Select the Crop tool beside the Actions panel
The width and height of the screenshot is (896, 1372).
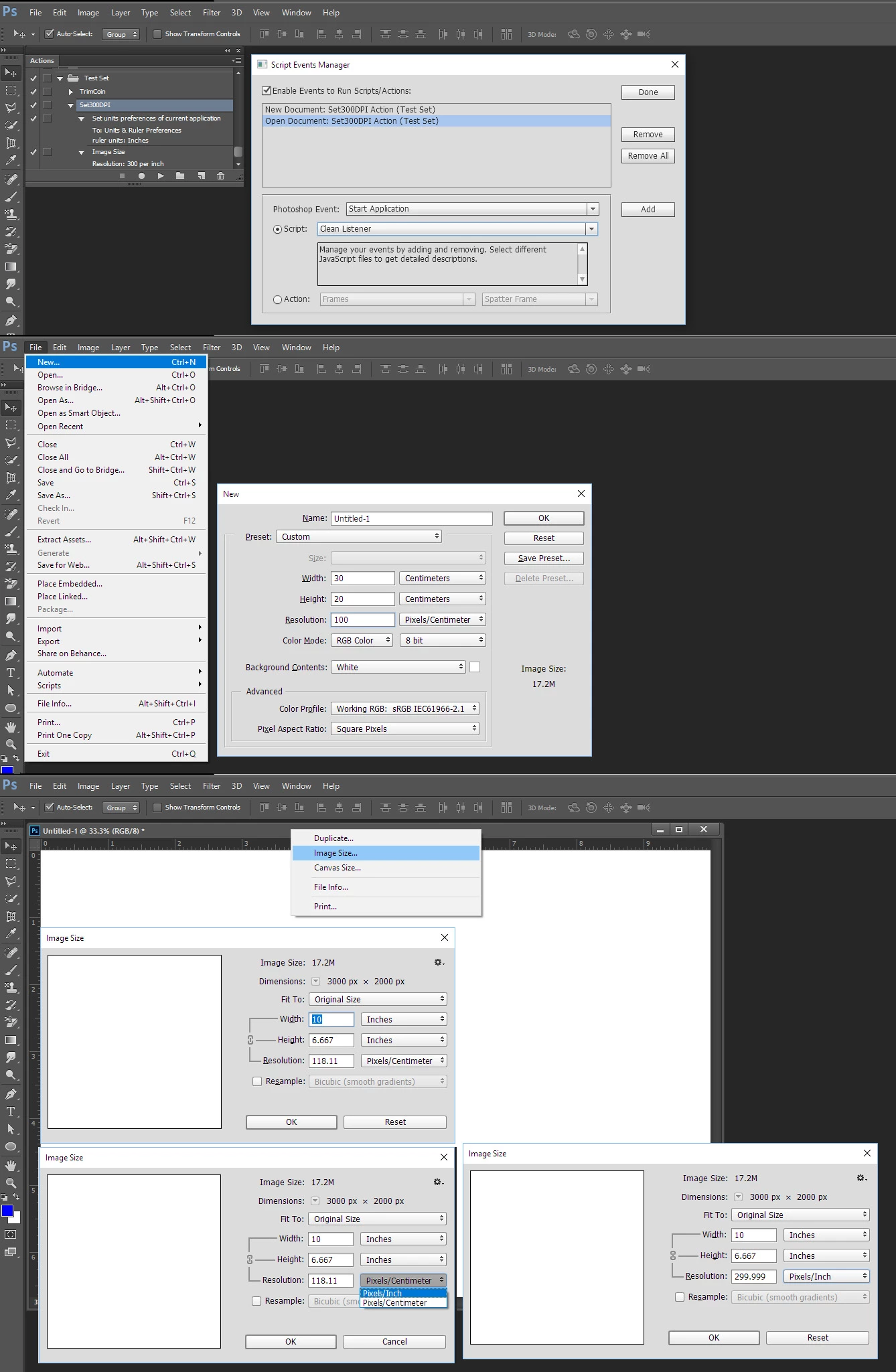11,143
